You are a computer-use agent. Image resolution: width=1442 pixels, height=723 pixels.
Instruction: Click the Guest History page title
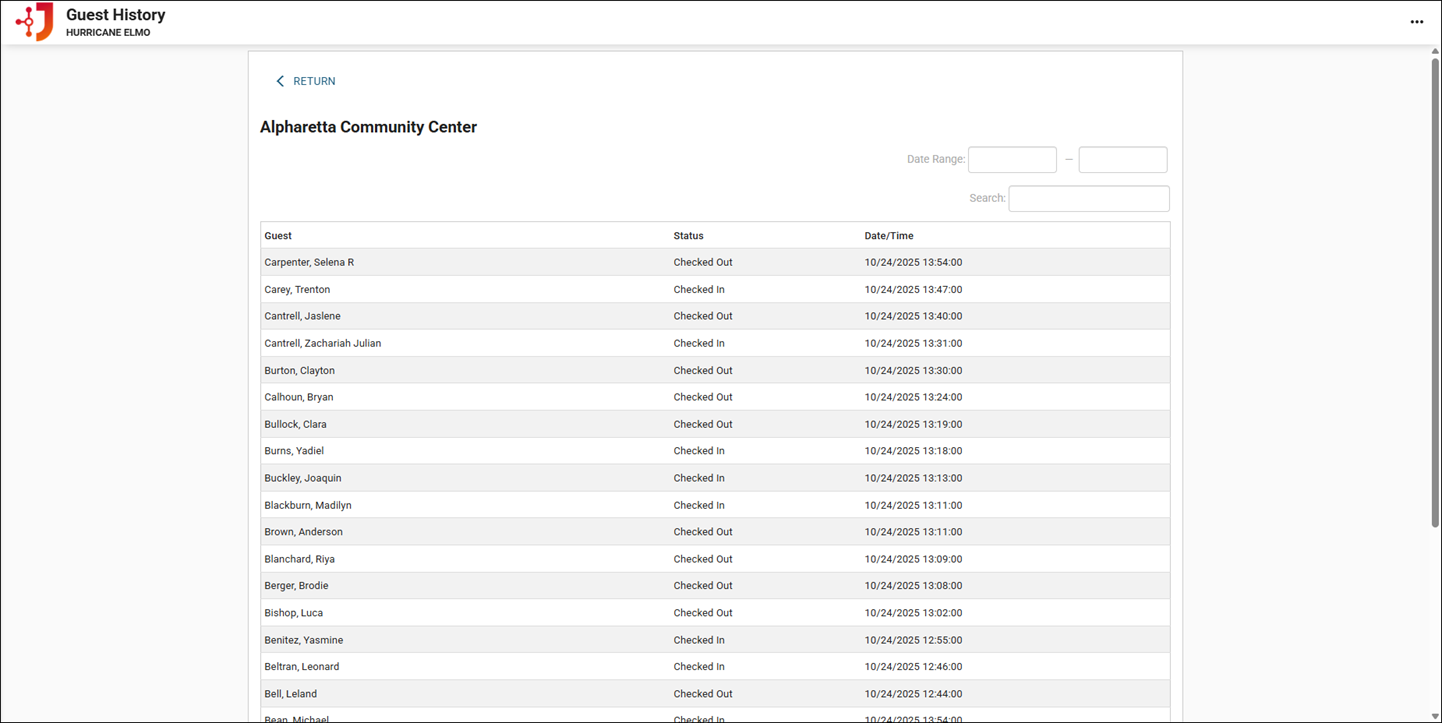pyautogui.click(x=116, y=15)
